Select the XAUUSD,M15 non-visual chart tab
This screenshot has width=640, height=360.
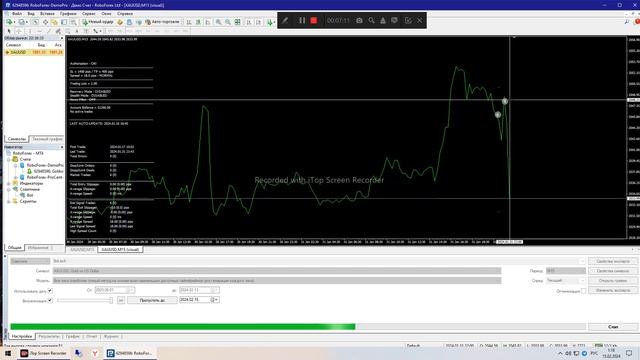click(82, 249)
